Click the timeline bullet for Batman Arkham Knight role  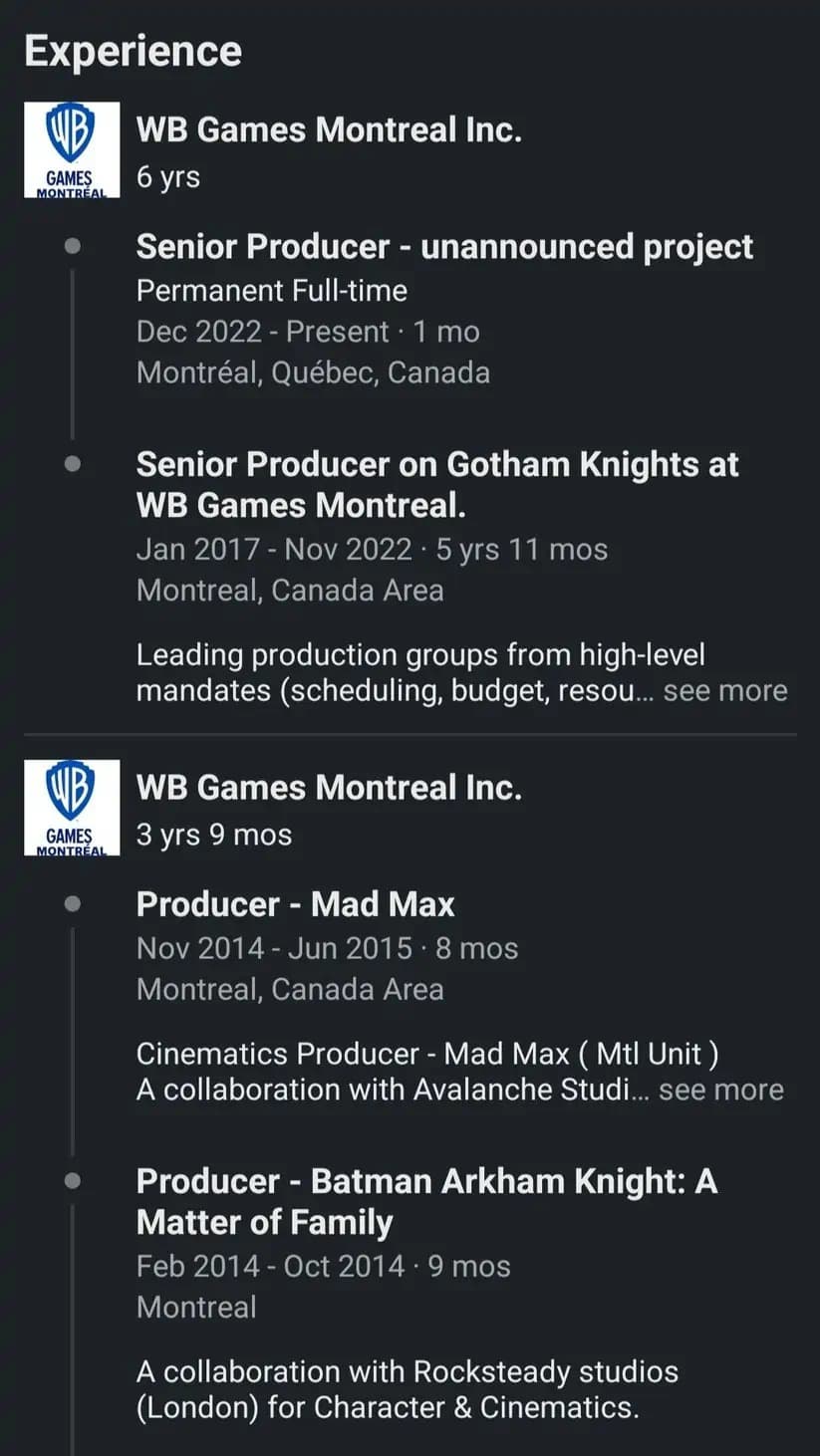(x=72, y=1181)
